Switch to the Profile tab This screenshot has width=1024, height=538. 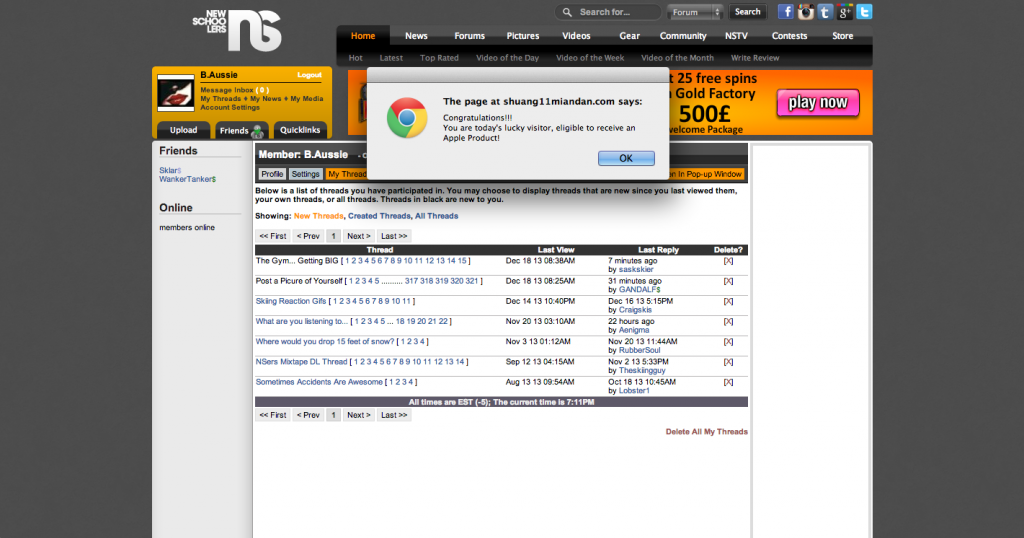click(272, 174)
